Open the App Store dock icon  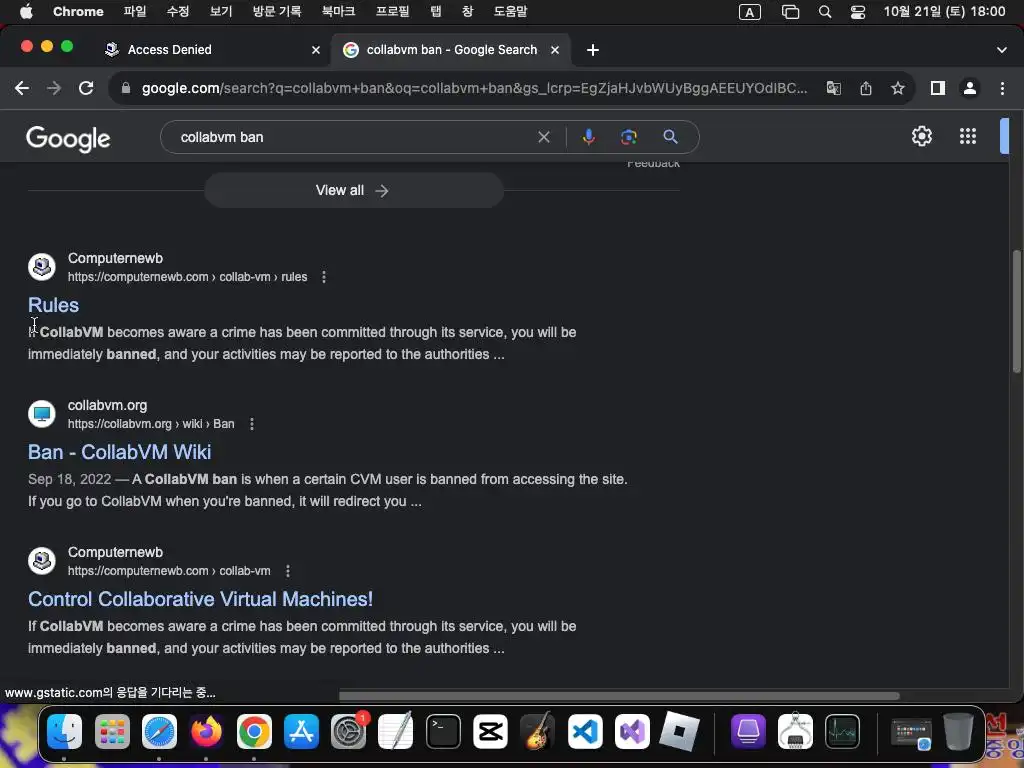301,731
